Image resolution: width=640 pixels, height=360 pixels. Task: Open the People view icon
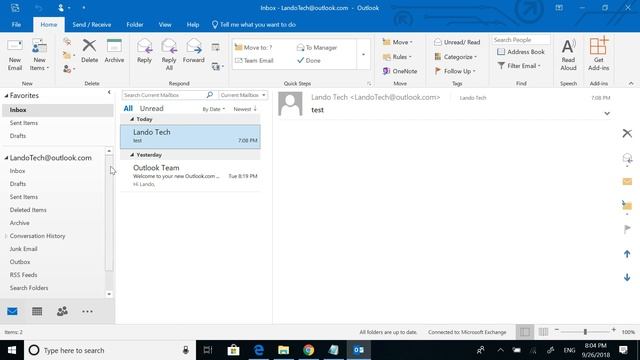62,311
